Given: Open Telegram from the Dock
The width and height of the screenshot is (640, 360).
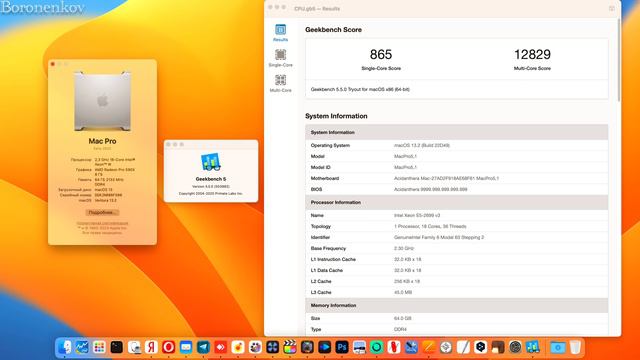Looking at the screenshot, I should coord(203,347).
